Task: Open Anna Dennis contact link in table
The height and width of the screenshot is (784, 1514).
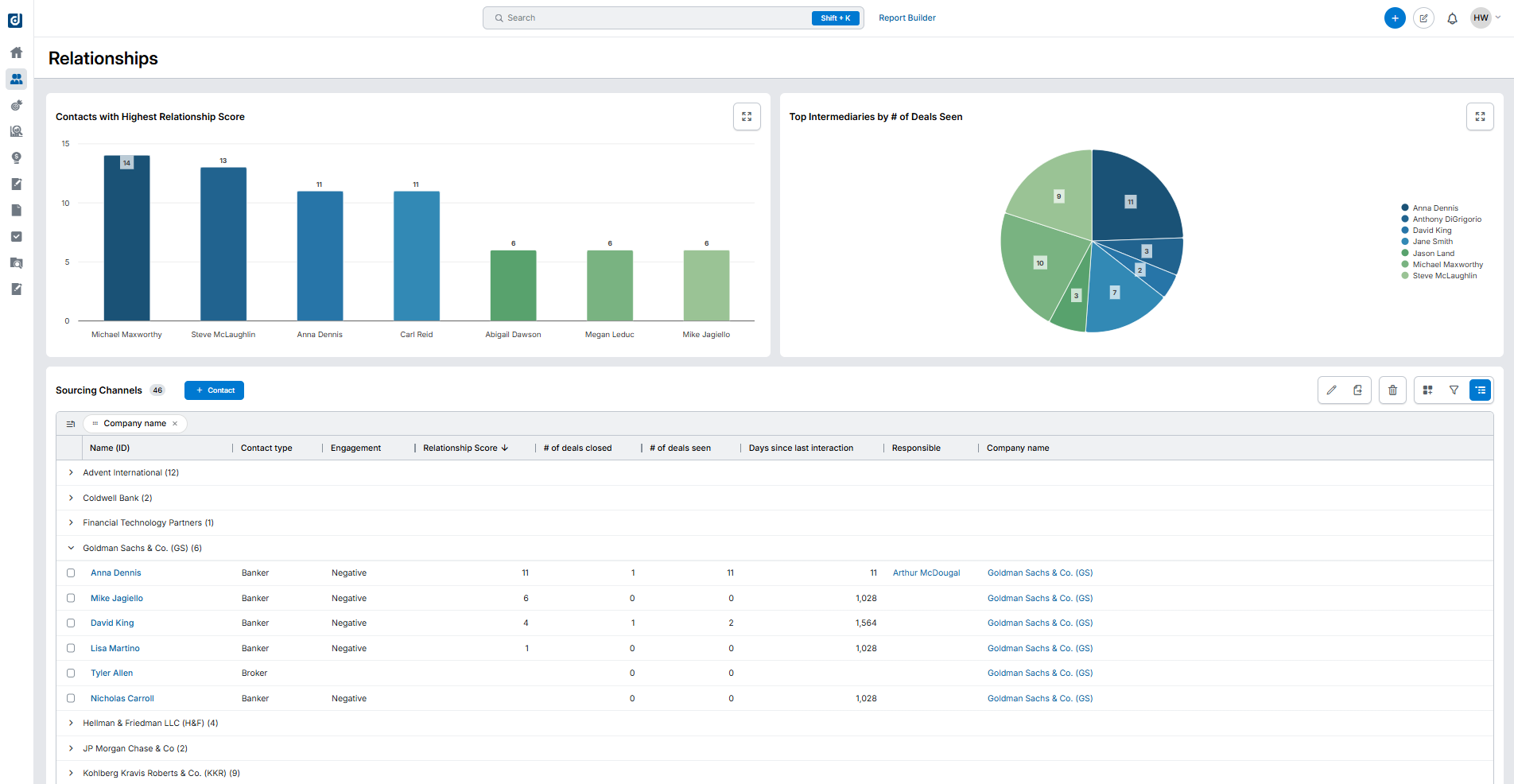Action: point(115,573)
